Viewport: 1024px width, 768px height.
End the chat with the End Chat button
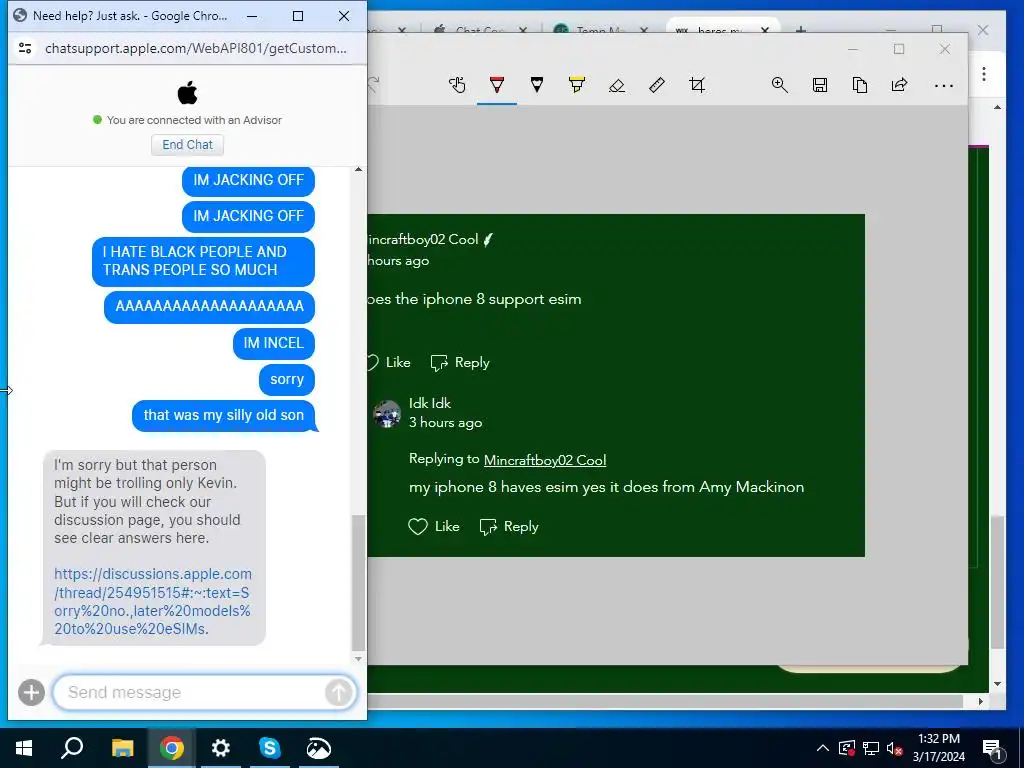click(x=187, y=145)
